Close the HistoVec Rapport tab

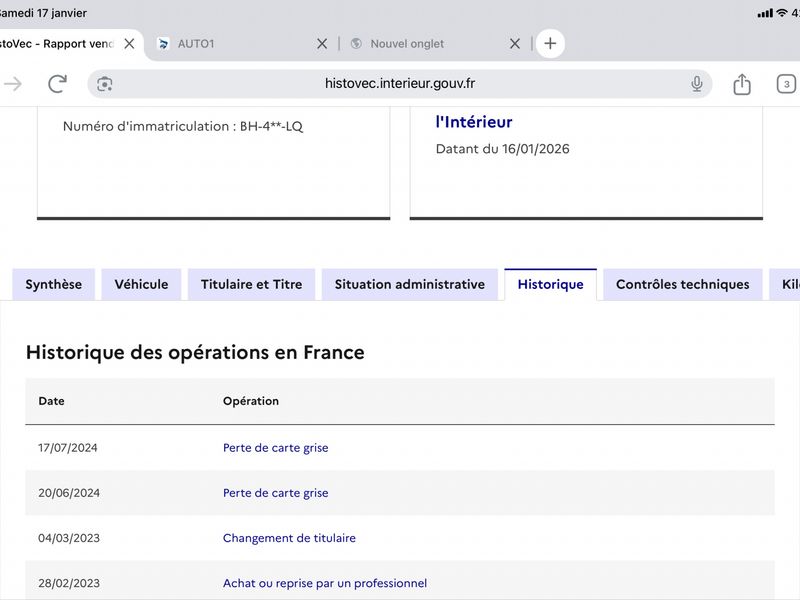pos(129,44)
